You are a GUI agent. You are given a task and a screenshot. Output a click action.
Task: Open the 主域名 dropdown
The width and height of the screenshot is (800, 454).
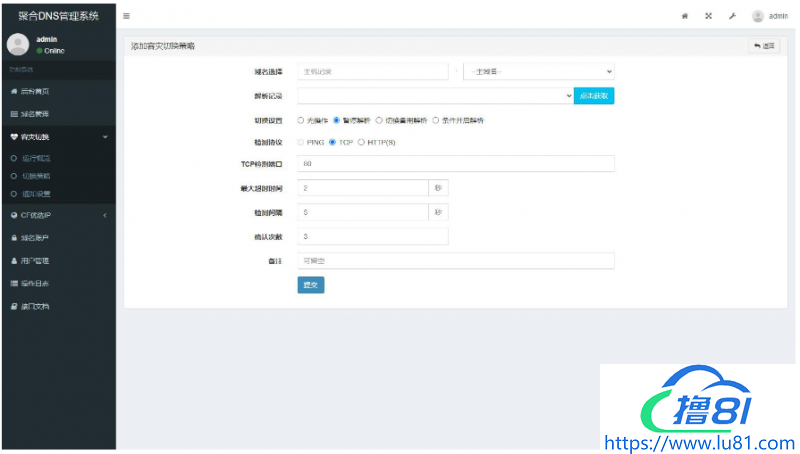(538, 71)
